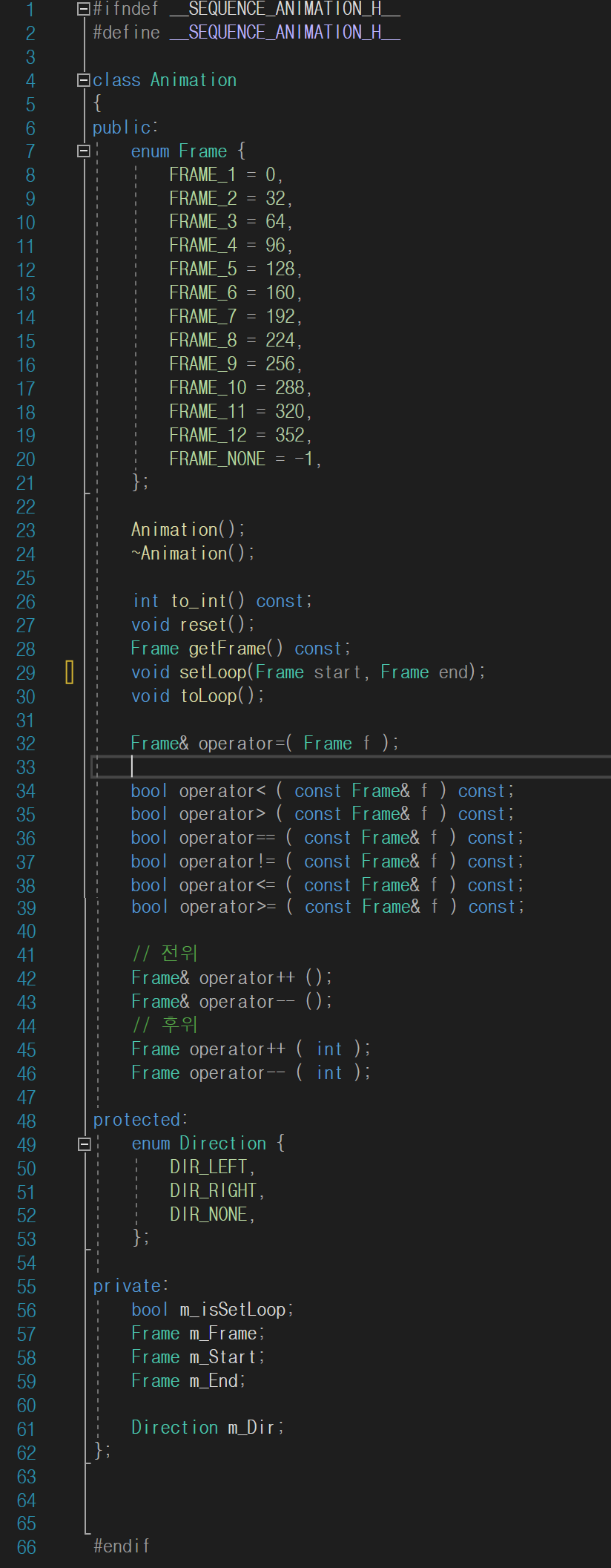Click the class name Animation on line 4
This screenshot has height=1568, width=611.
[194, 80]
